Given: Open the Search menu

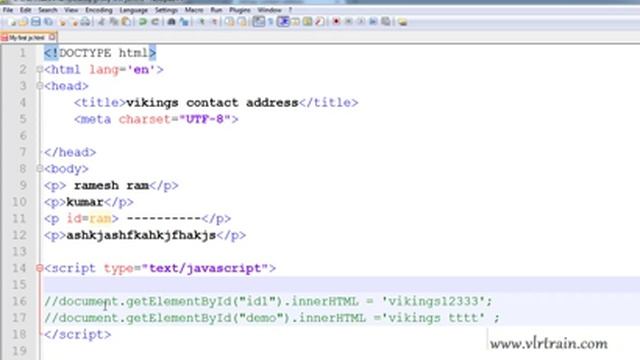Looking at the screenshot, I should coord(48,10).
